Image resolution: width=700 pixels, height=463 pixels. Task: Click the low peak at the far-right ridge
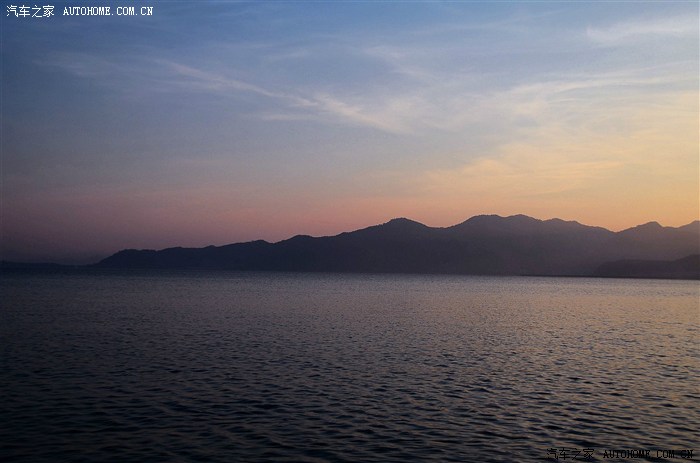pyautogui.click(x=650, y=226)
